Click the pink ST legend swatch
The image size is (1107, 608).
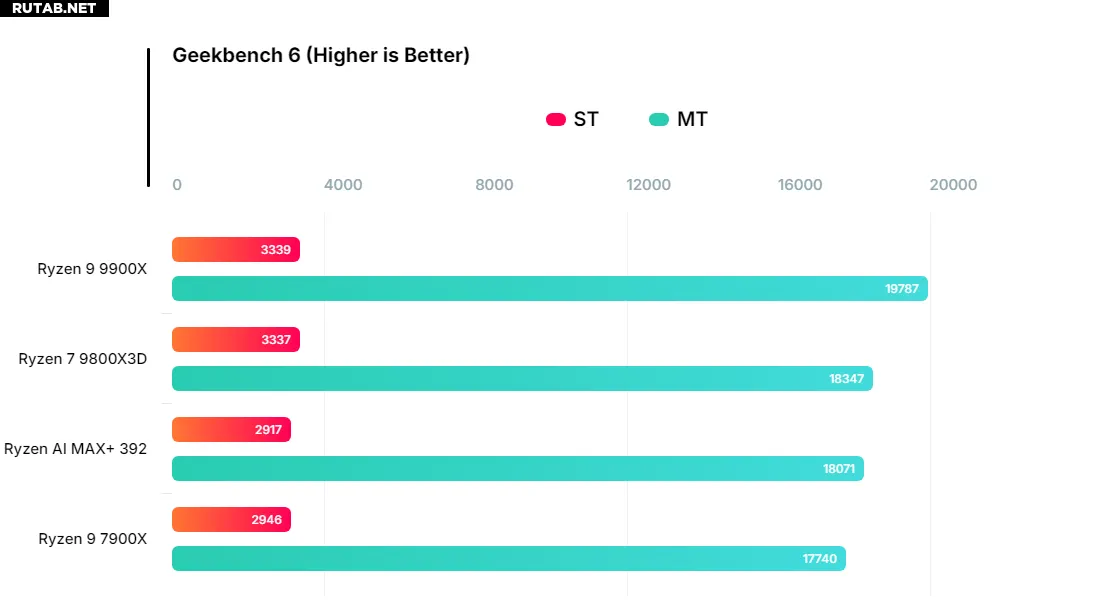point(556,120)
